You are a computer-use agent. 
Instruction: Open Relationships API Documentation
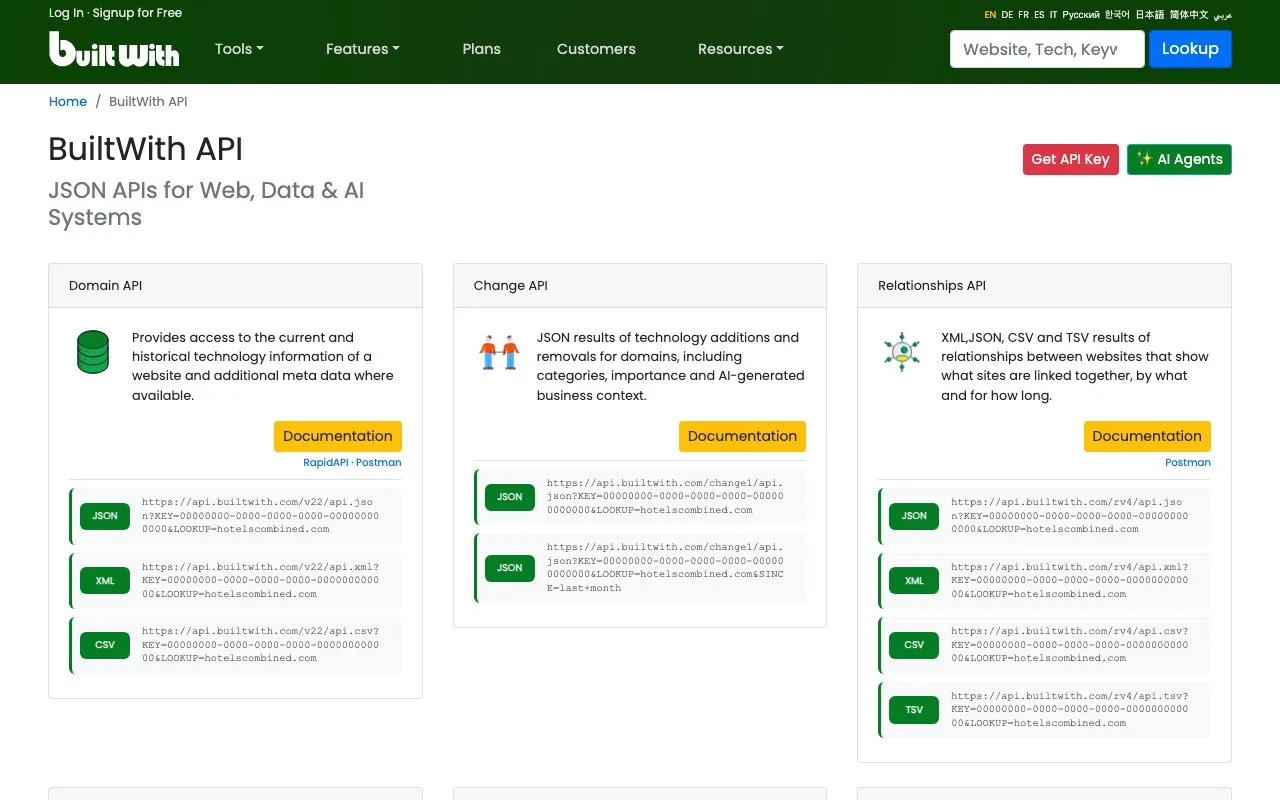pos(1147,436)
